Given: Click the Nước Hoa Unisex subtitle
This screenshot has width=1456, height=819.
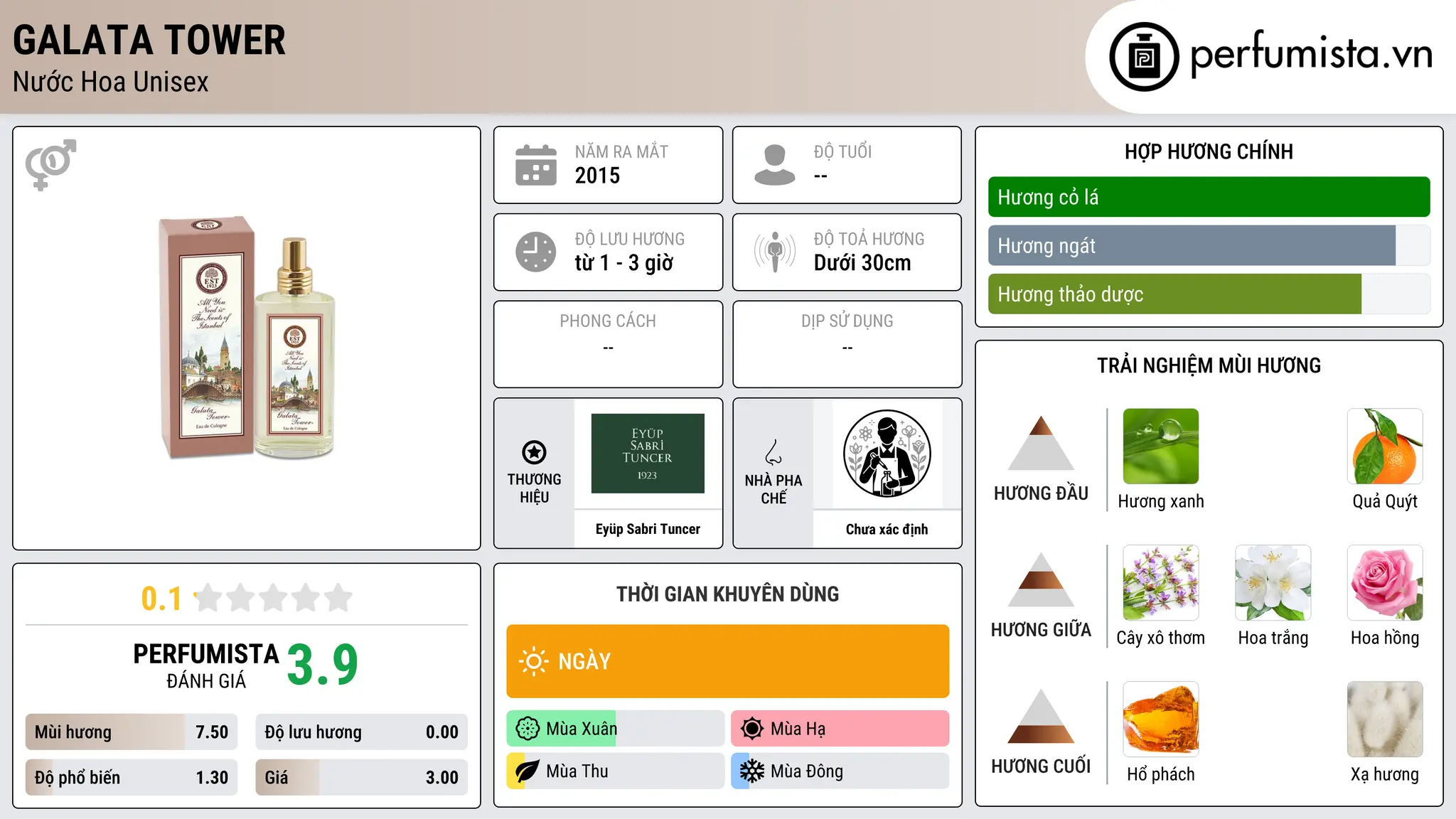Looking at the screenshot, I should (x=111, y=82).
